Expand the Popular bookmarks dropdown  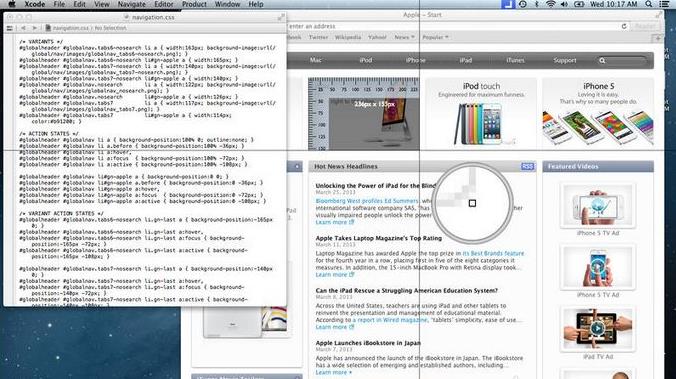pyautogui.click(x=435, y=37)
